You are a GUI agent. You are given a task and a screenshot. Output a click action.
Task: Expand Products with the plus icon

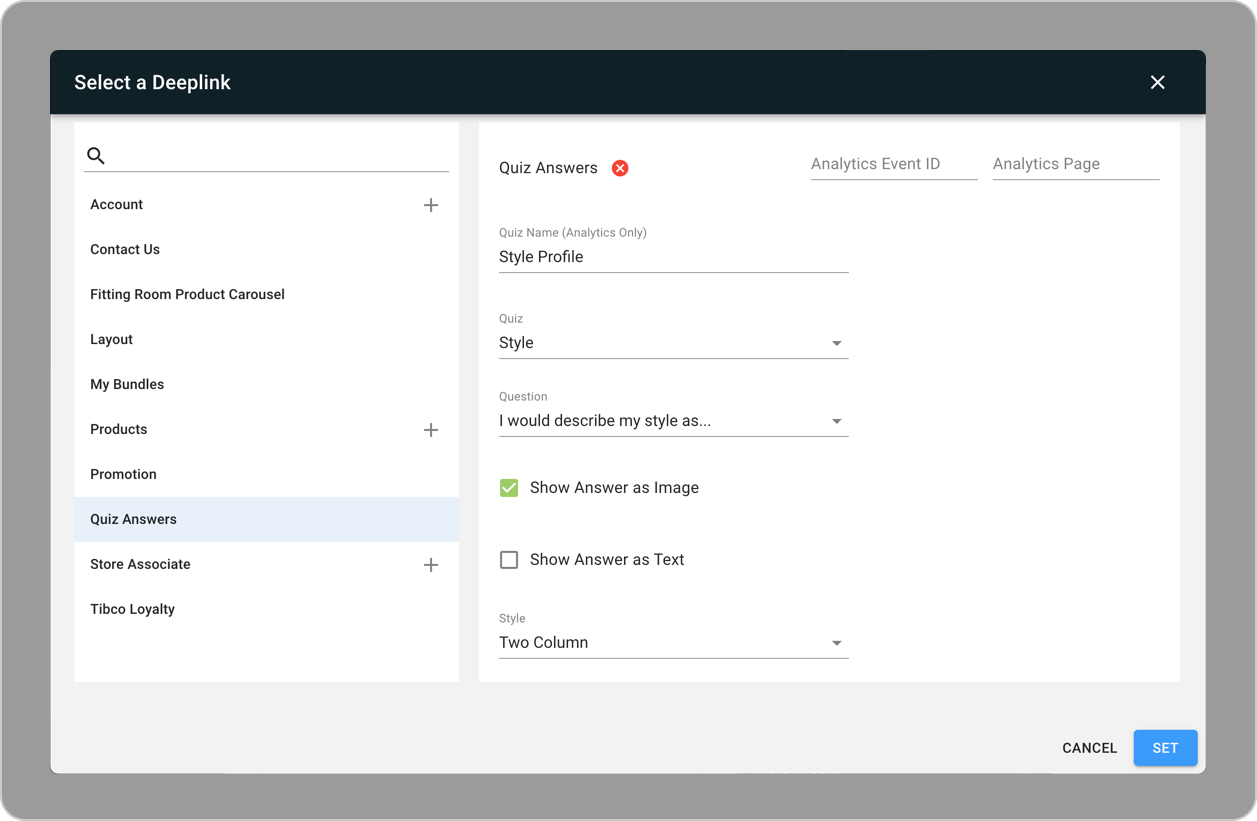(431, 430)
